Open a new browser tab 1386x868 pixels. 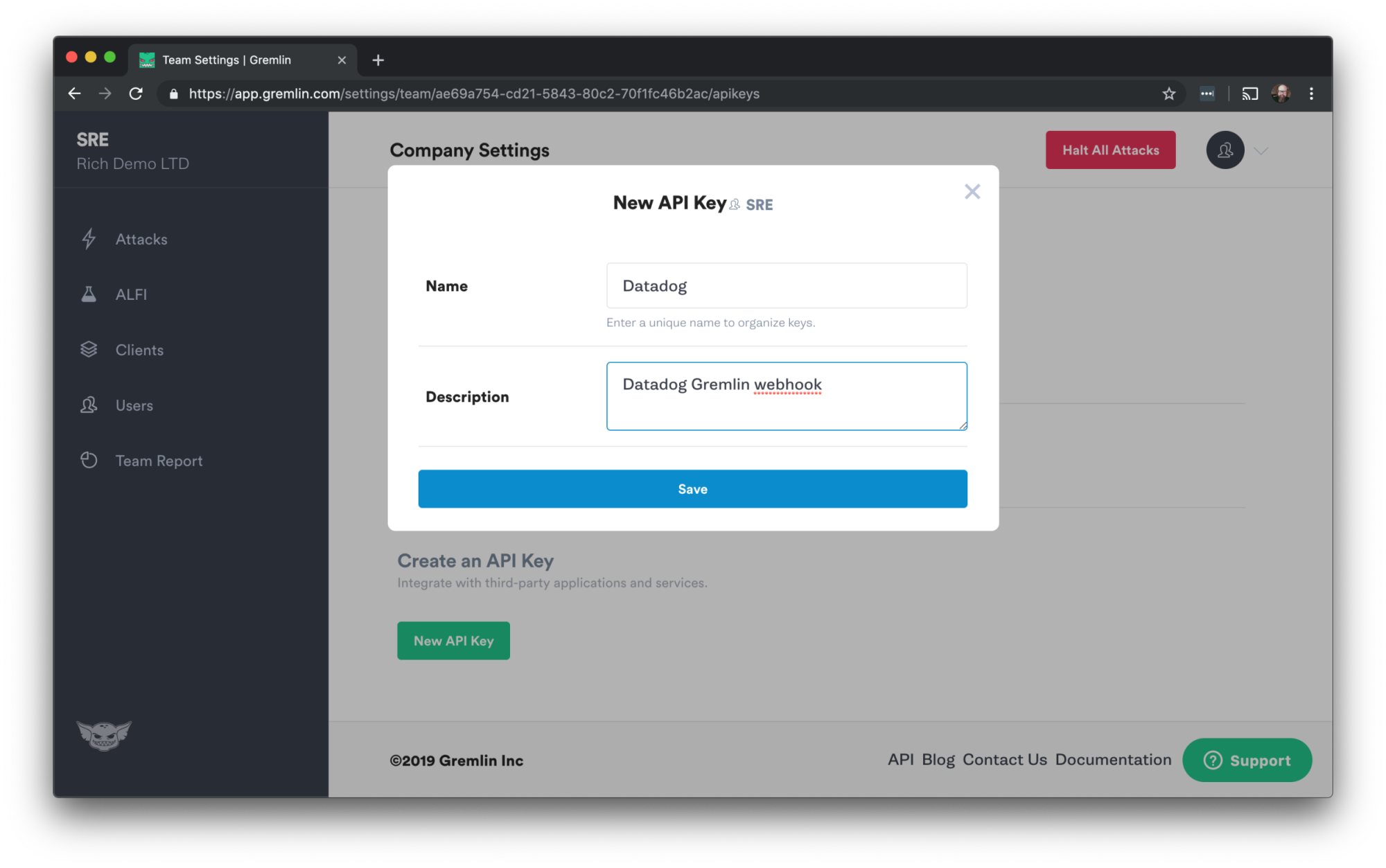[378, 60]
